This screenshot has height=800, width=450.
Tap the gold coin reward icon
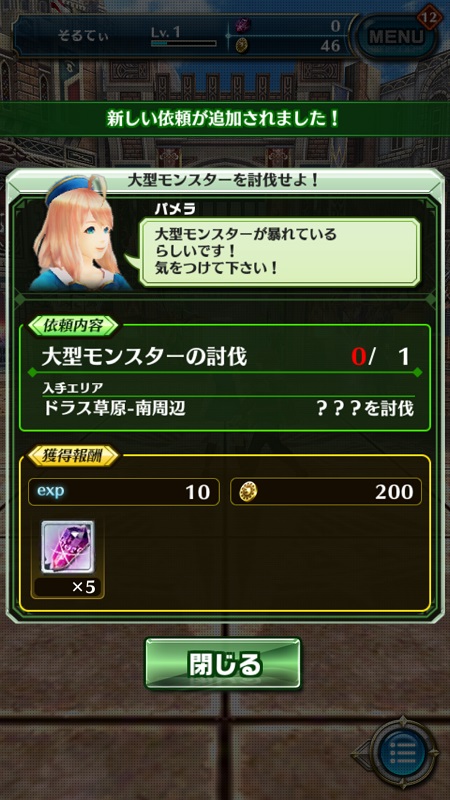[x=248, y=491]
